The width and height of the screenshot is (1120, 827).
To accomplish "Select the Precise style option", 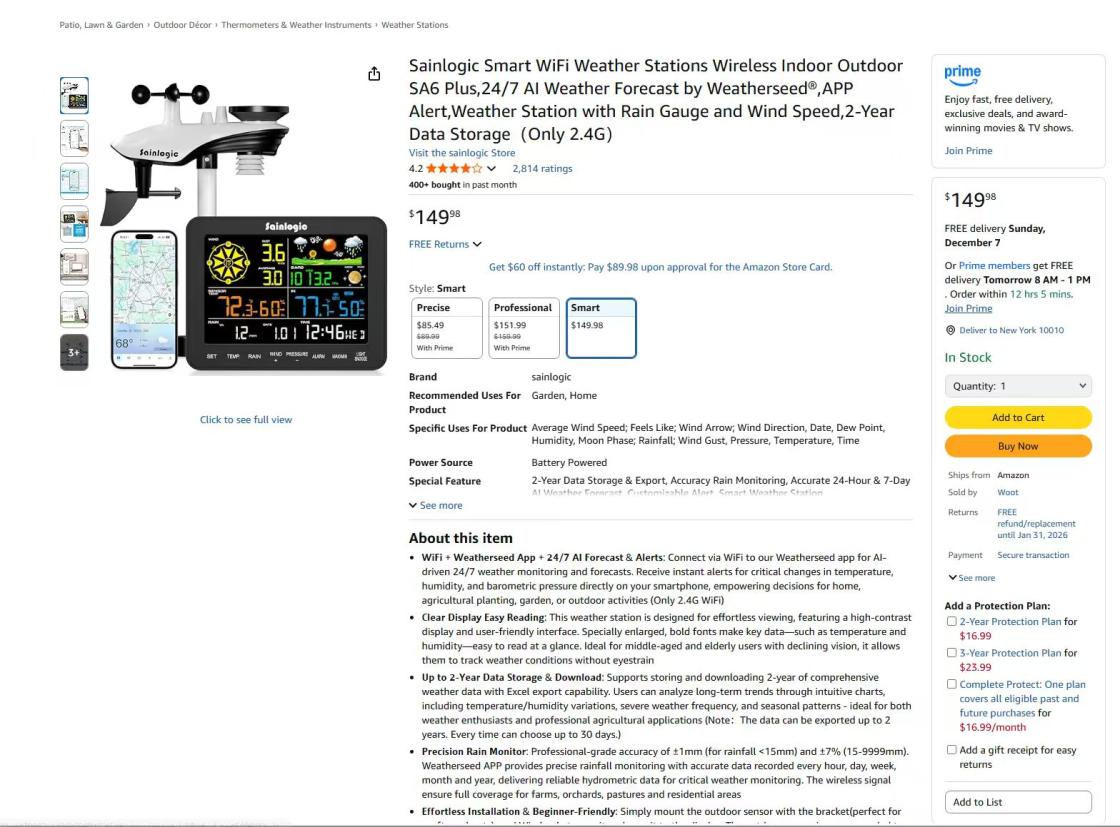I will click(447, 328).
